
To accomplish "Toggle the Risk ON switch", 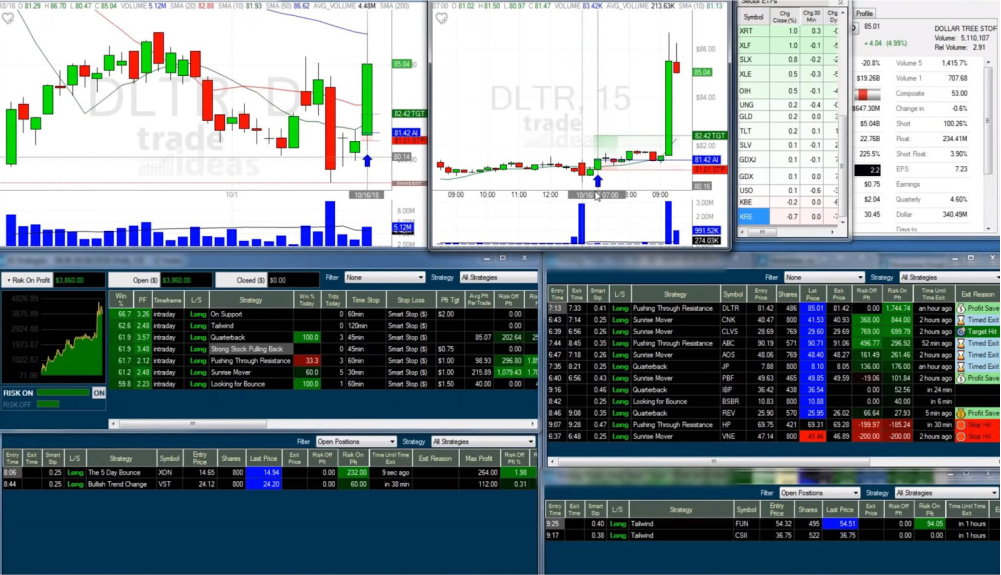I will pyautogui.click(x=99, y=393).
